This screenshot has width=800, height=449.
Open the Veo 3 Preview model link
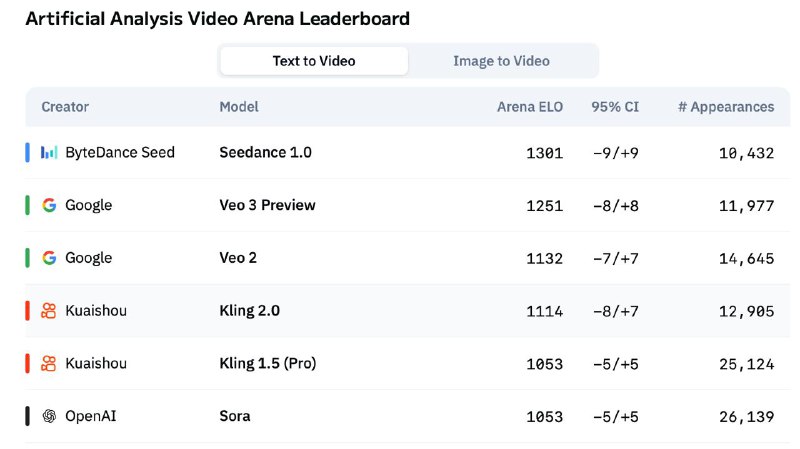(267, 205)
